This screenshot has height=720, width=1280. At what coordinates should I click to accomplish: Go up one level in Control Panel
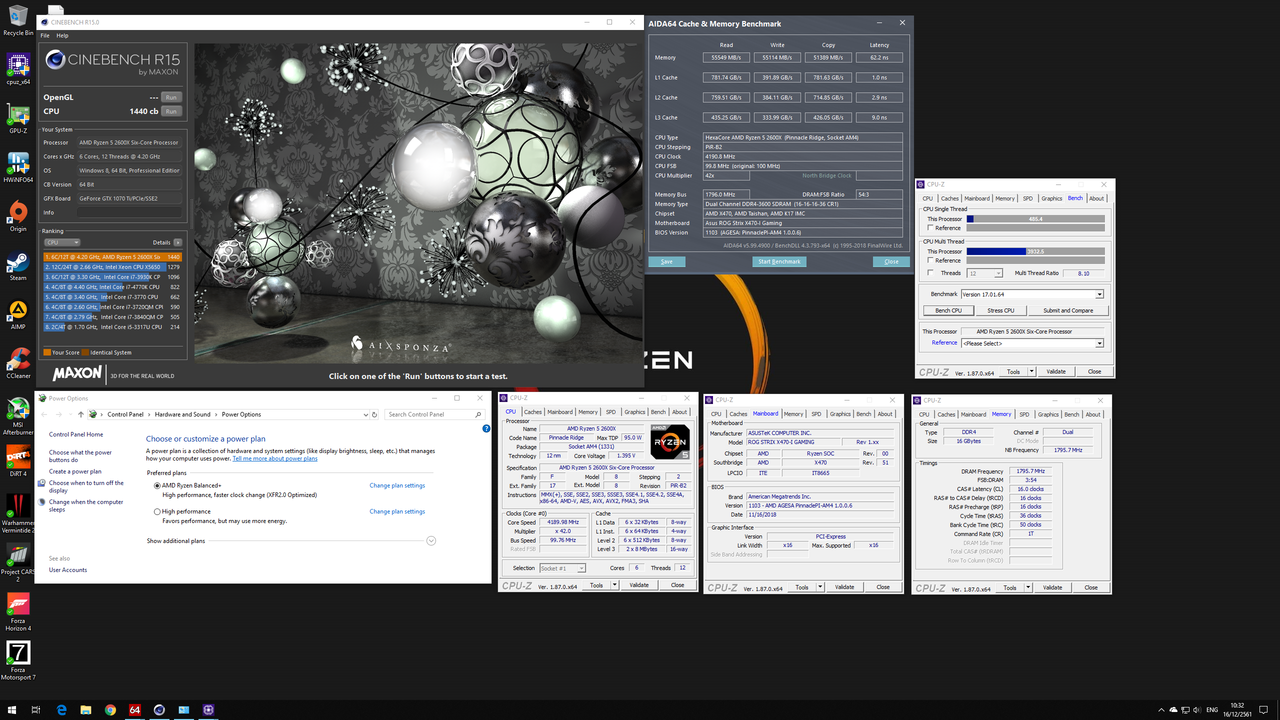(x=82, y=414)
